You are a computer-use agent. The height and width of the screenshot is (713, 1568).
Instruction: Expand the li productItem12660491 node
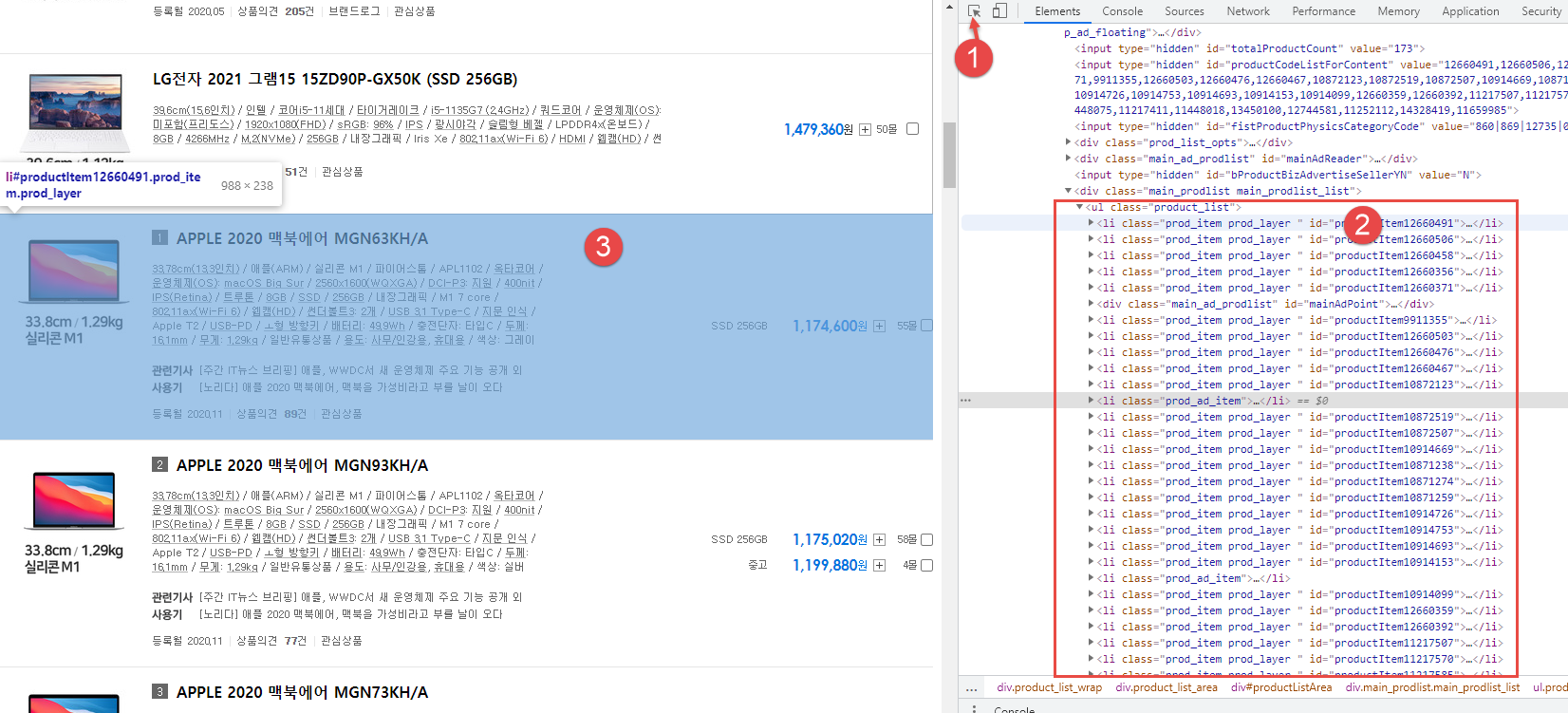[1091, 223]
